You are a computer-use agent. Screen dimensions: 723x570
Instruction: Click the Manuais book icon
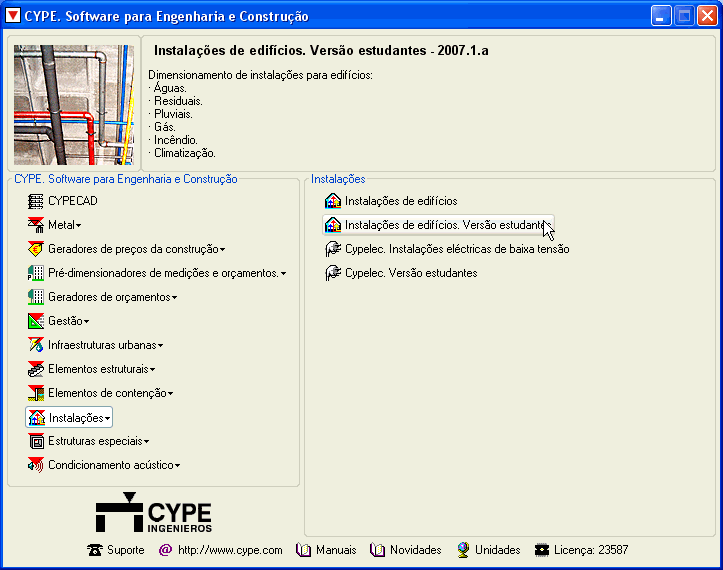point(303,550)
